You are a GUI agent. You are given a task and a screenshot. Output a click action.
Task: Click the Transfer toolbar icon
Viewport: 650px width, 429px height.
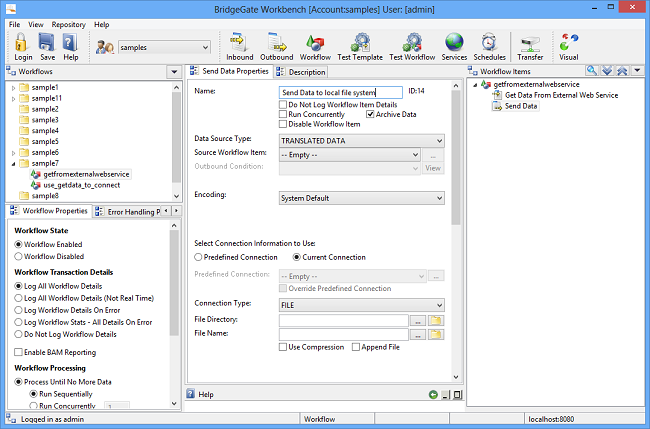click(x=530, y=45)
